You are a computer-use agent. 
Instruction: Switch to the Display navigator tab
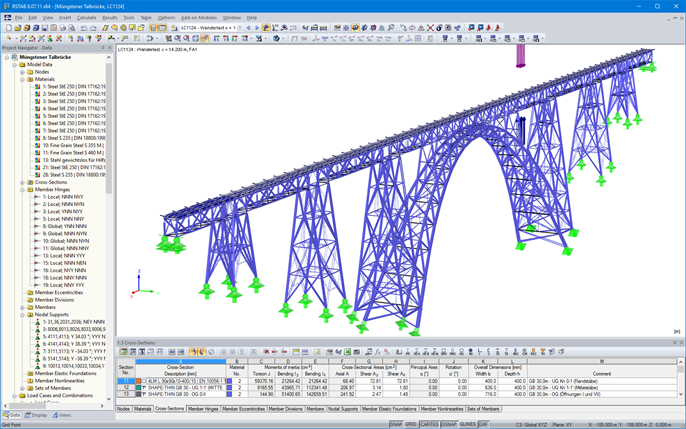coord(36,415)
